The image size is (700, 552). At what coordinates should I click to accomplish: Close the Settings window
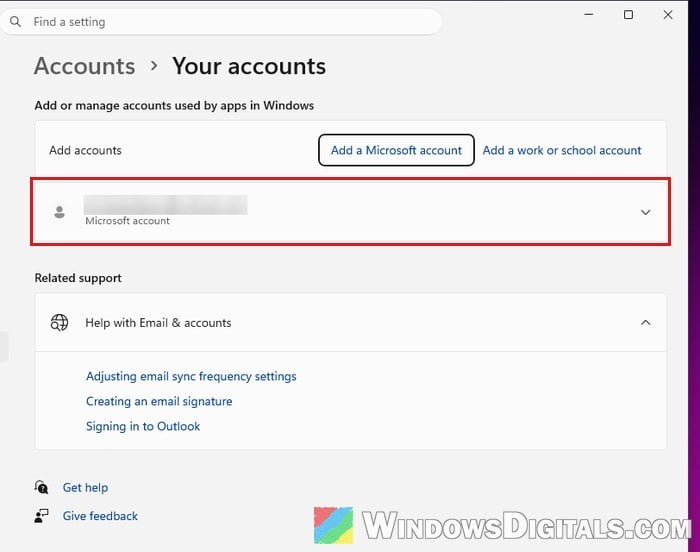point(668,14)
